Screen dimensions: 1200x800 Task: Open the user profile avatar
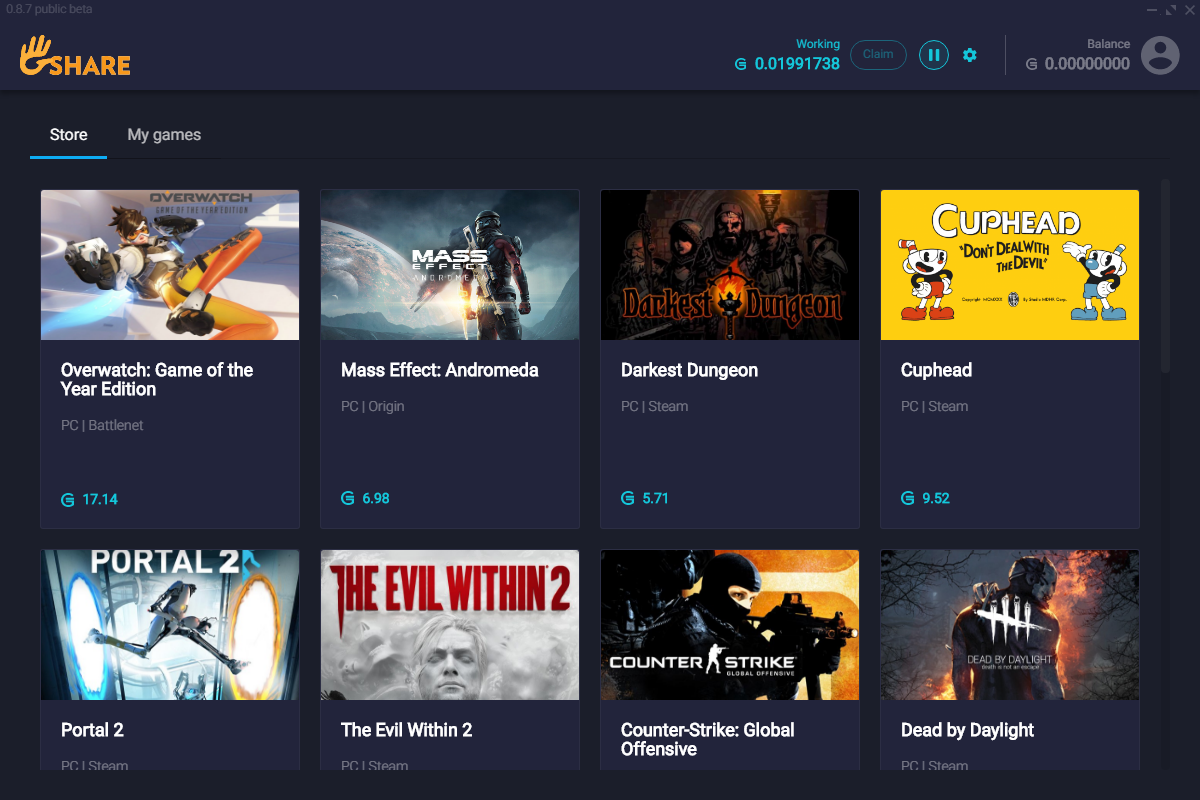coord(1160,55)
